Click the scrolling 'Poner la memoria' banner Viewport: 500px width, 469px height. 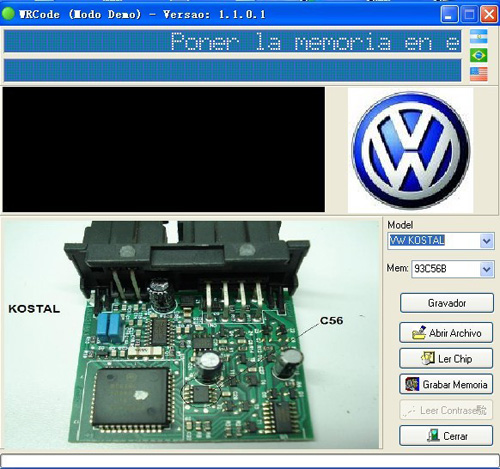[233, 41]
